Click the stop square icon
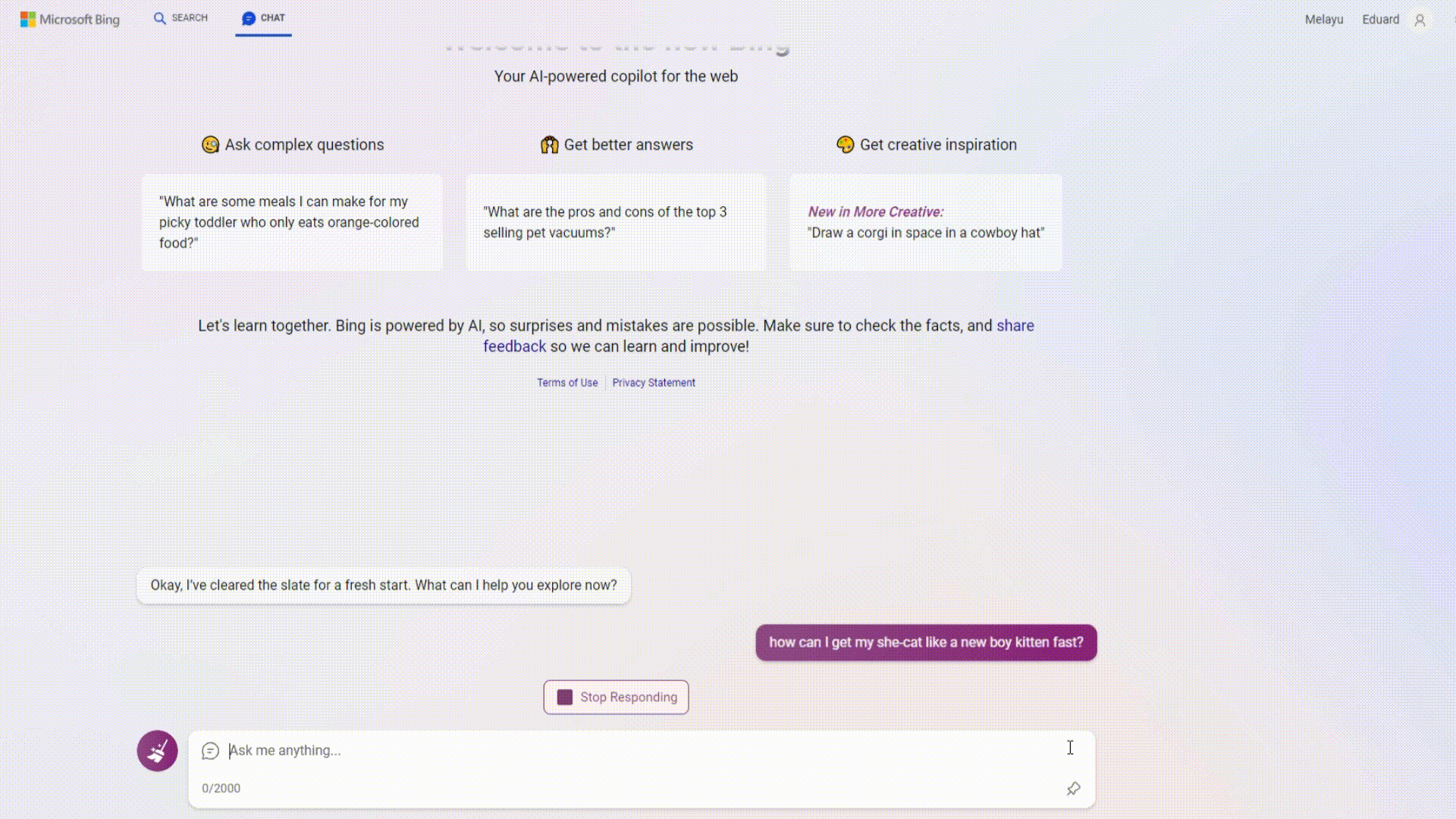Screen dimensions: 1456x819 (564, 697)
